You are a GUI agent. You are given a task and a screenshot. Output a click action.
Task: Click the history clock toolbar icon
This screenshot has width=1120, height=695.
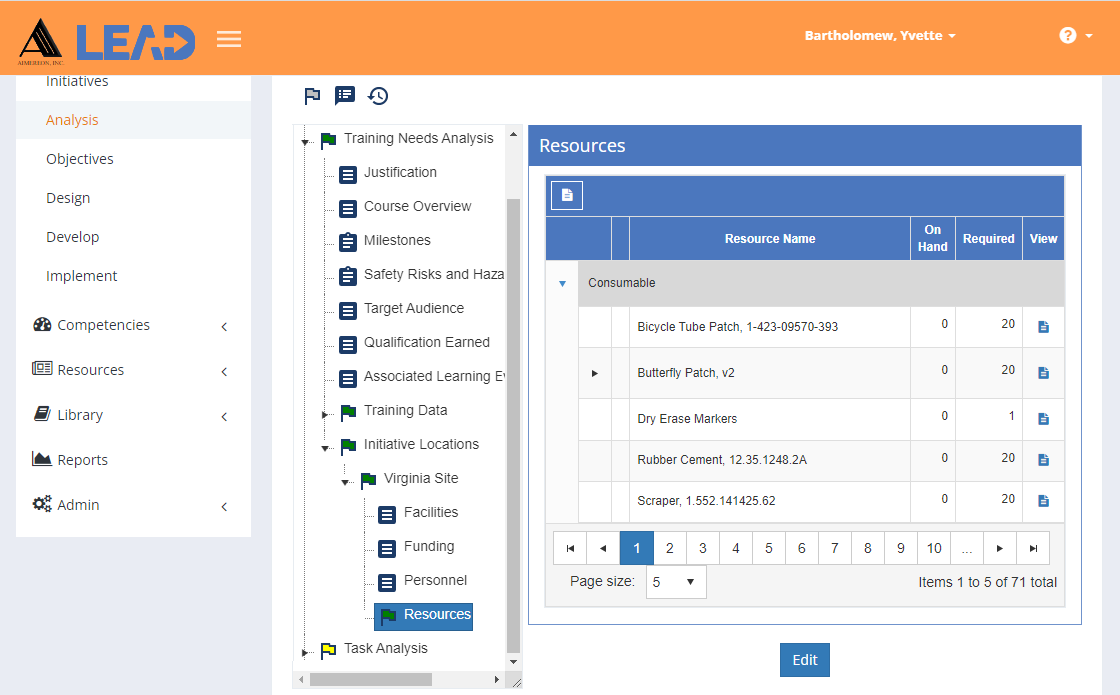[x=378, y=96]
